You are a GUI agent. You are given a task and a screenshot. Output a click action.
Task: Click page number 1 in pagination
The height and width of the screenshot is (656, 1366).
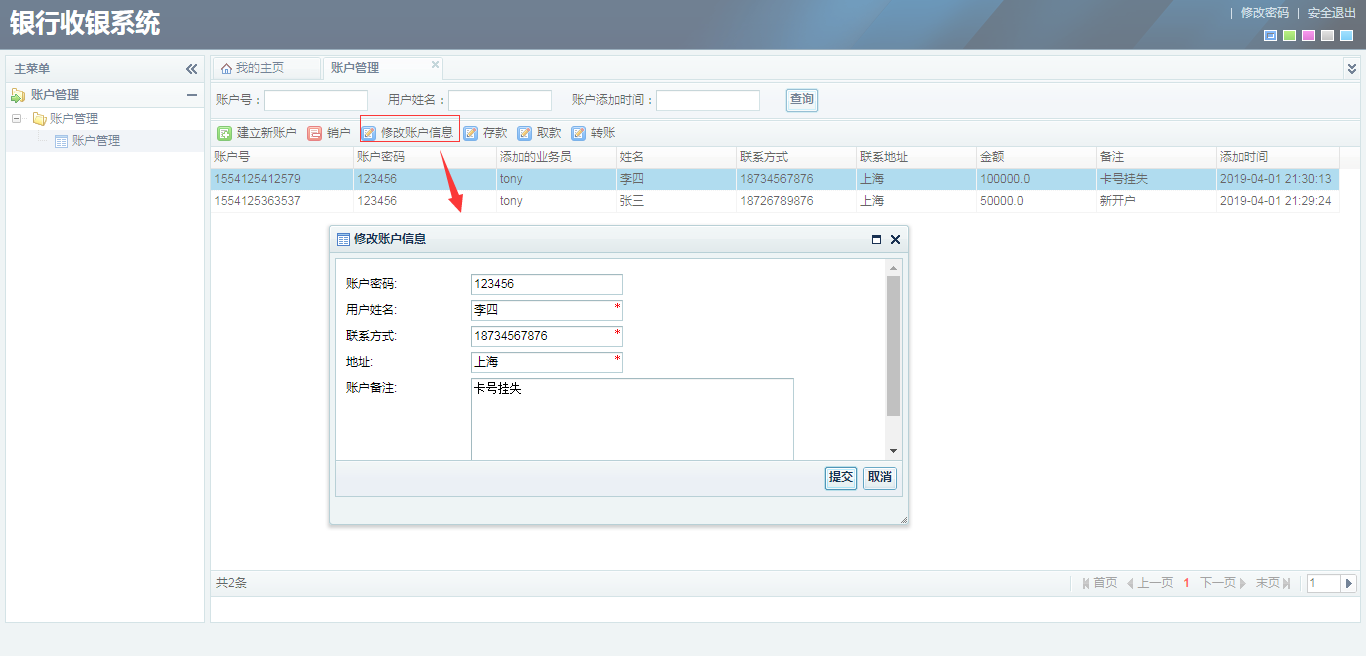[x=1187, y=583]
